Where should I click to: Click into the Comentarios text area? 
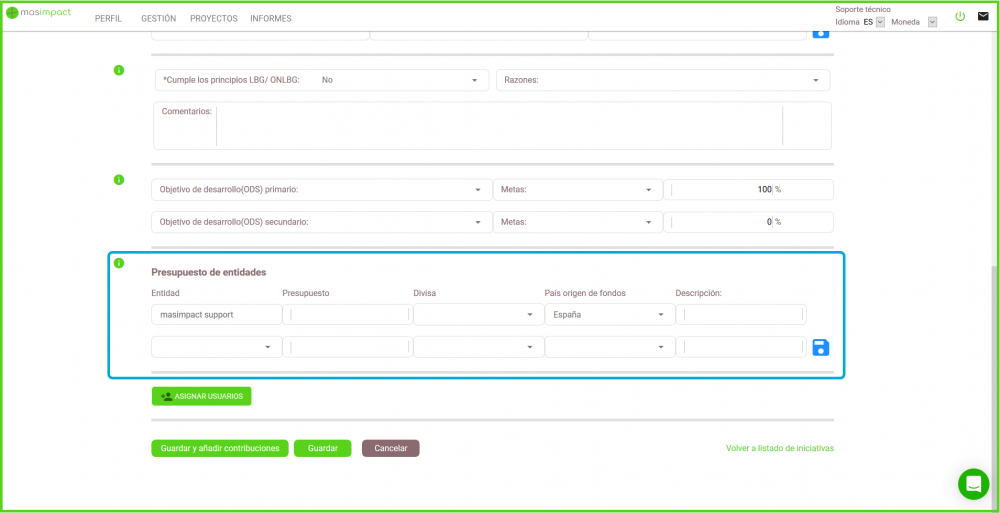pyautogui.click(x=498, y=125)
